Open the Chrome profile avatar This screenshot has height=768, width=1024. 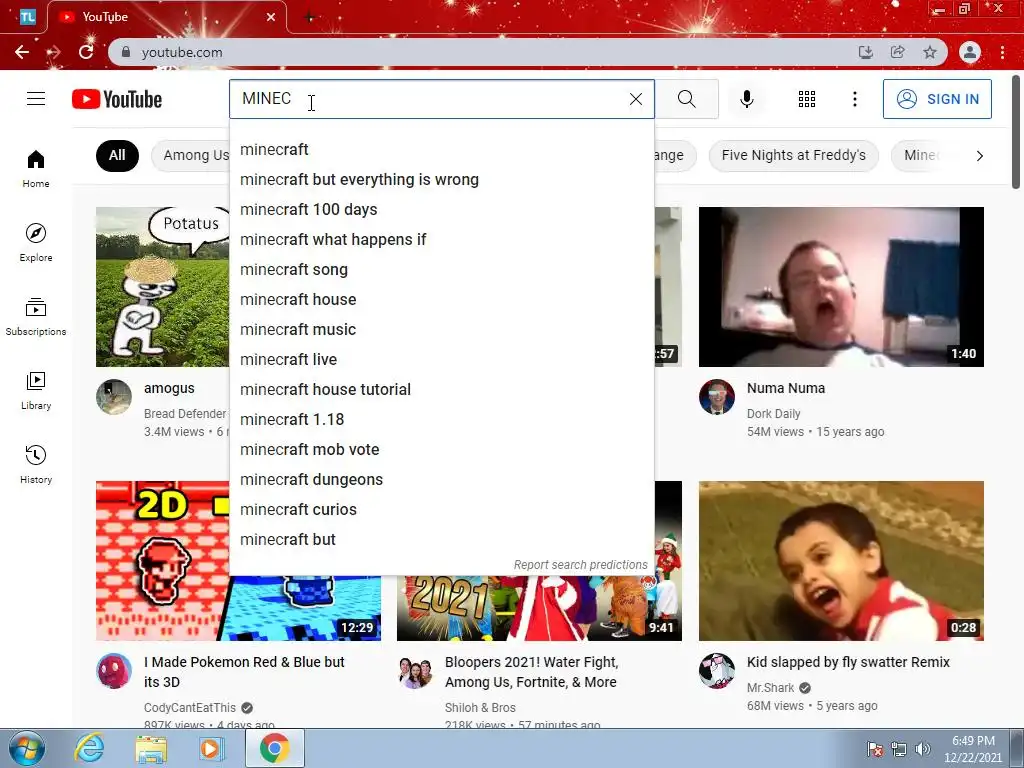point(970,52)
